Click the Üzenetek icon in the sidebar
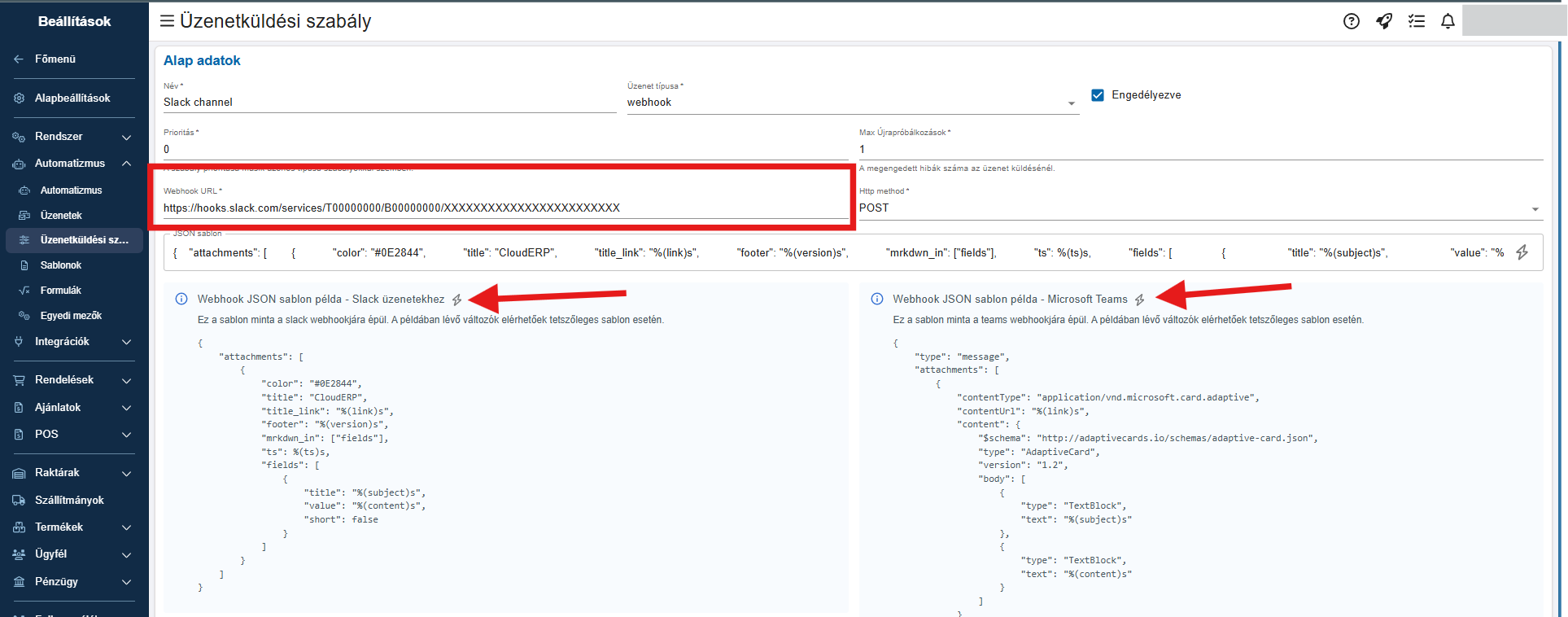 [24, 216]
